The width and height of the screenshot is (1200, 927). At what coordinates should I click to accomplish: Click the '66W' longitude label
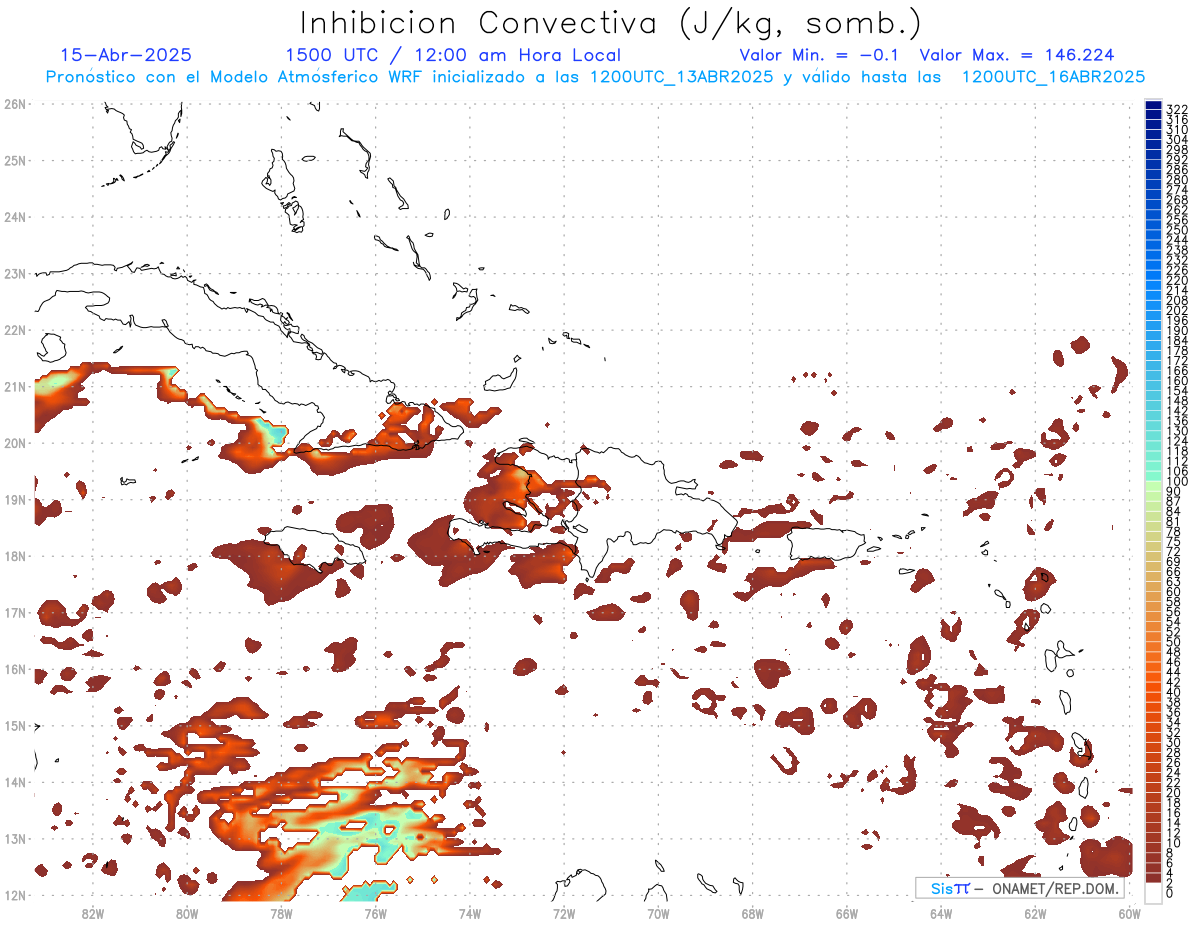coord(847,913)
